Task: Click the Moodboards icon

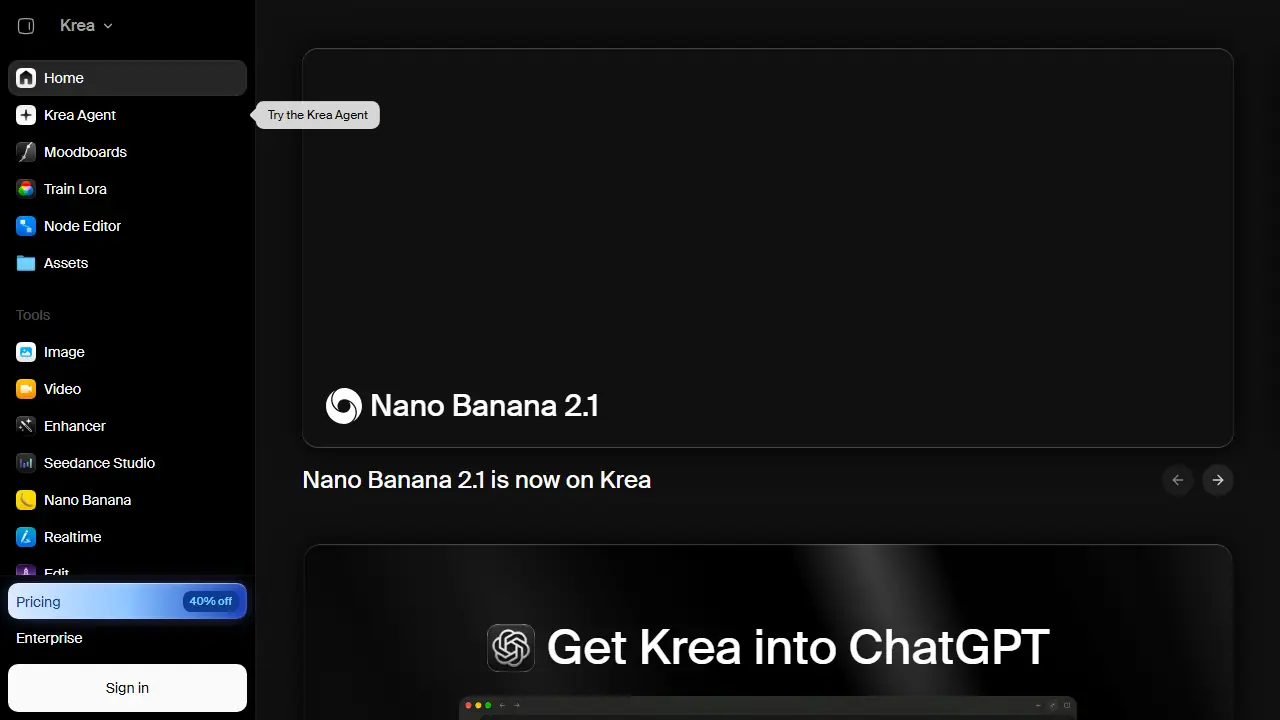Action: tap(26, 152)
